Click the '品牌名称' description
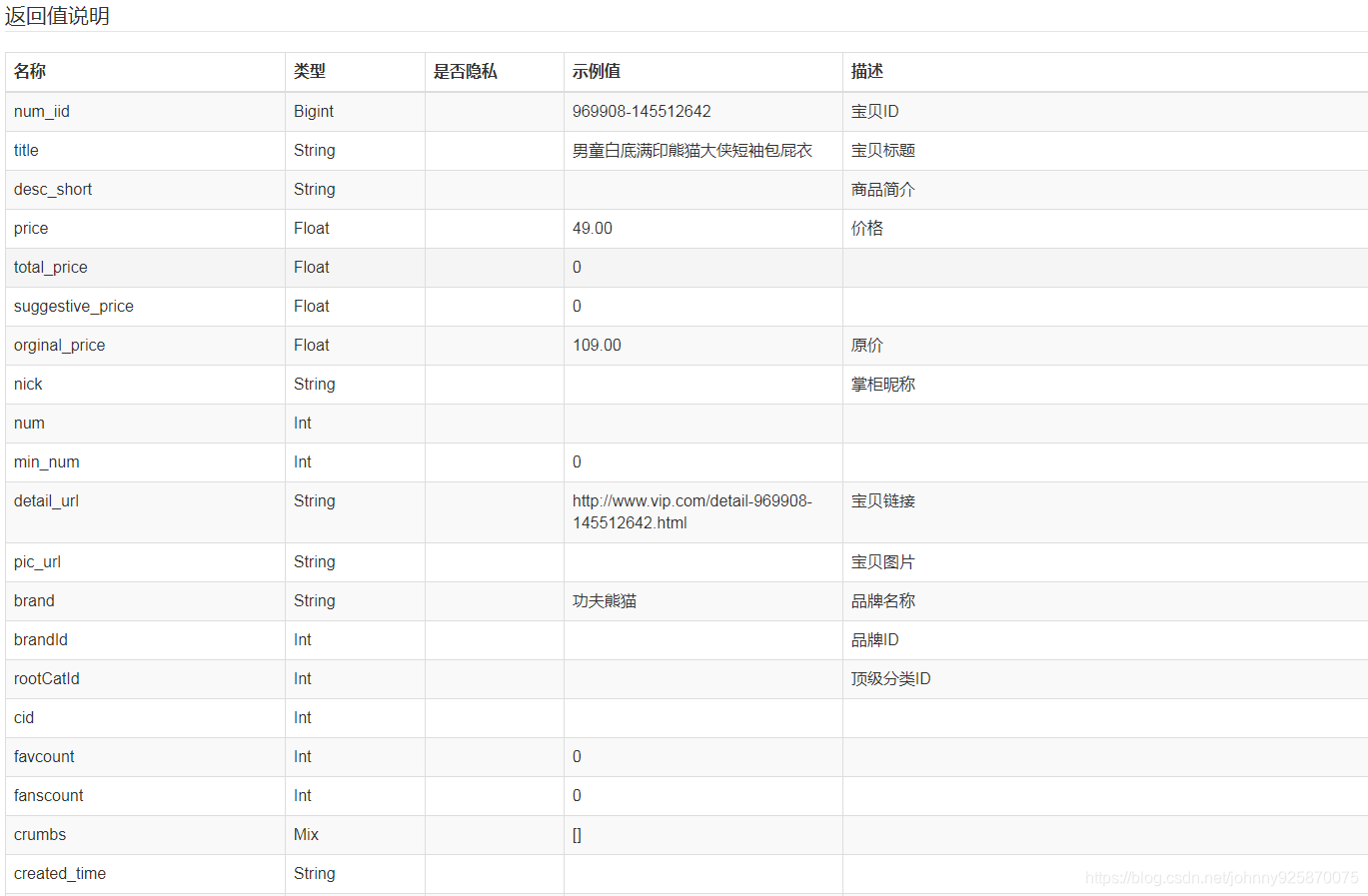This screenshot has height=896, width=1368. tap(883, 600)
